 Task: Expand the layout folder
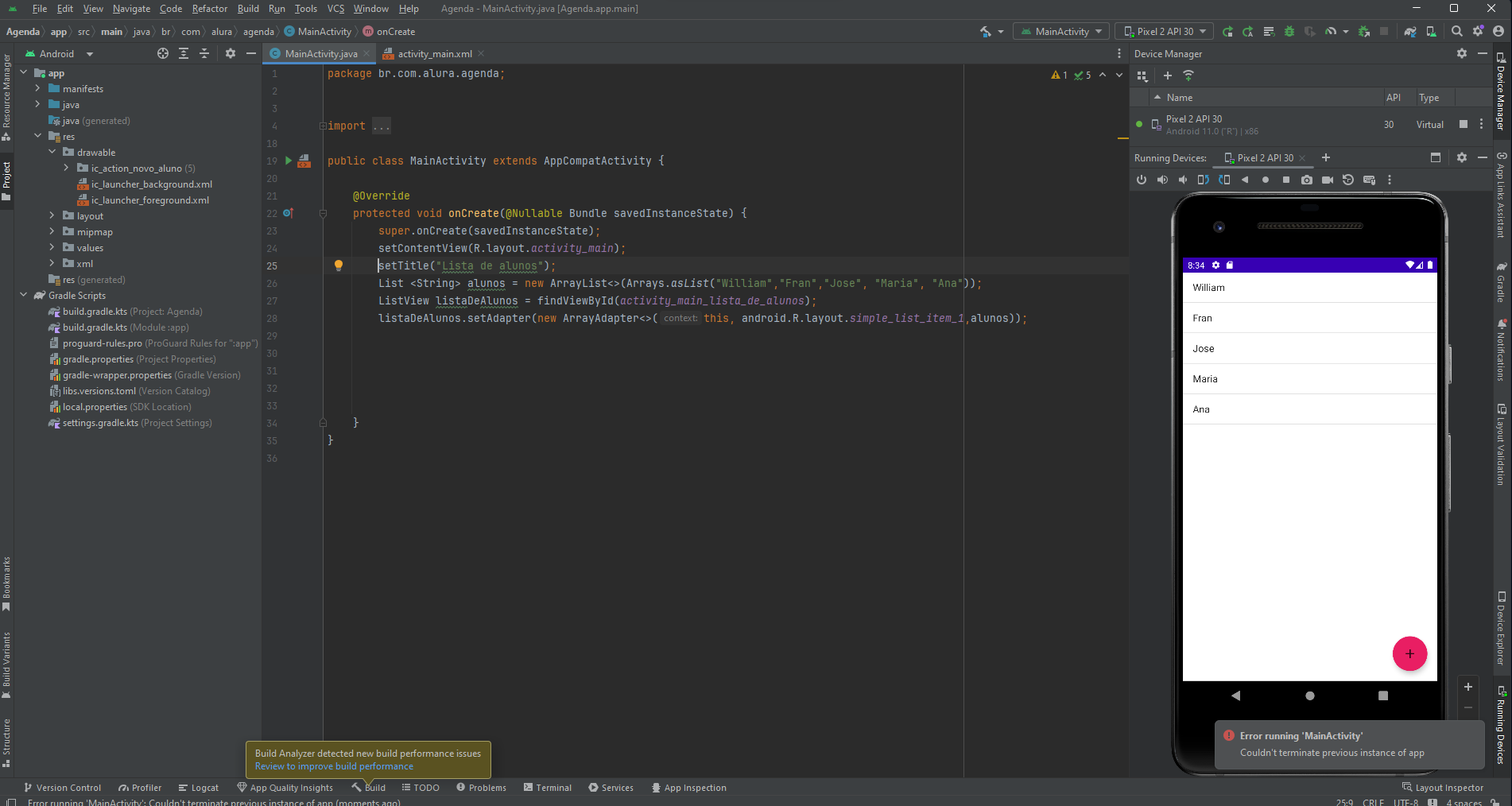52,215
